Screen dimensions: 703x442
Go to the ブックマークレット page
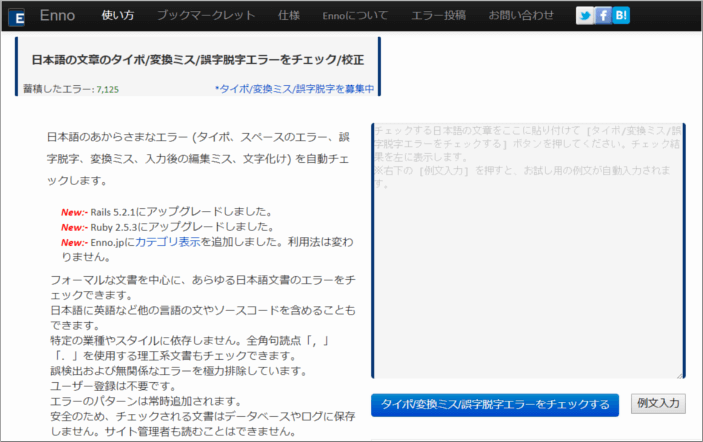click(x=206, y=15)
